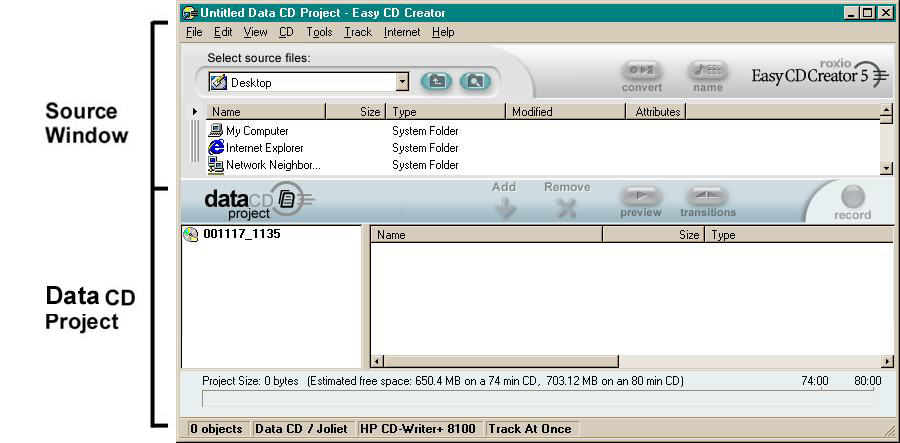Open the Edit menu
900x443 pixels.
point(223,32)
